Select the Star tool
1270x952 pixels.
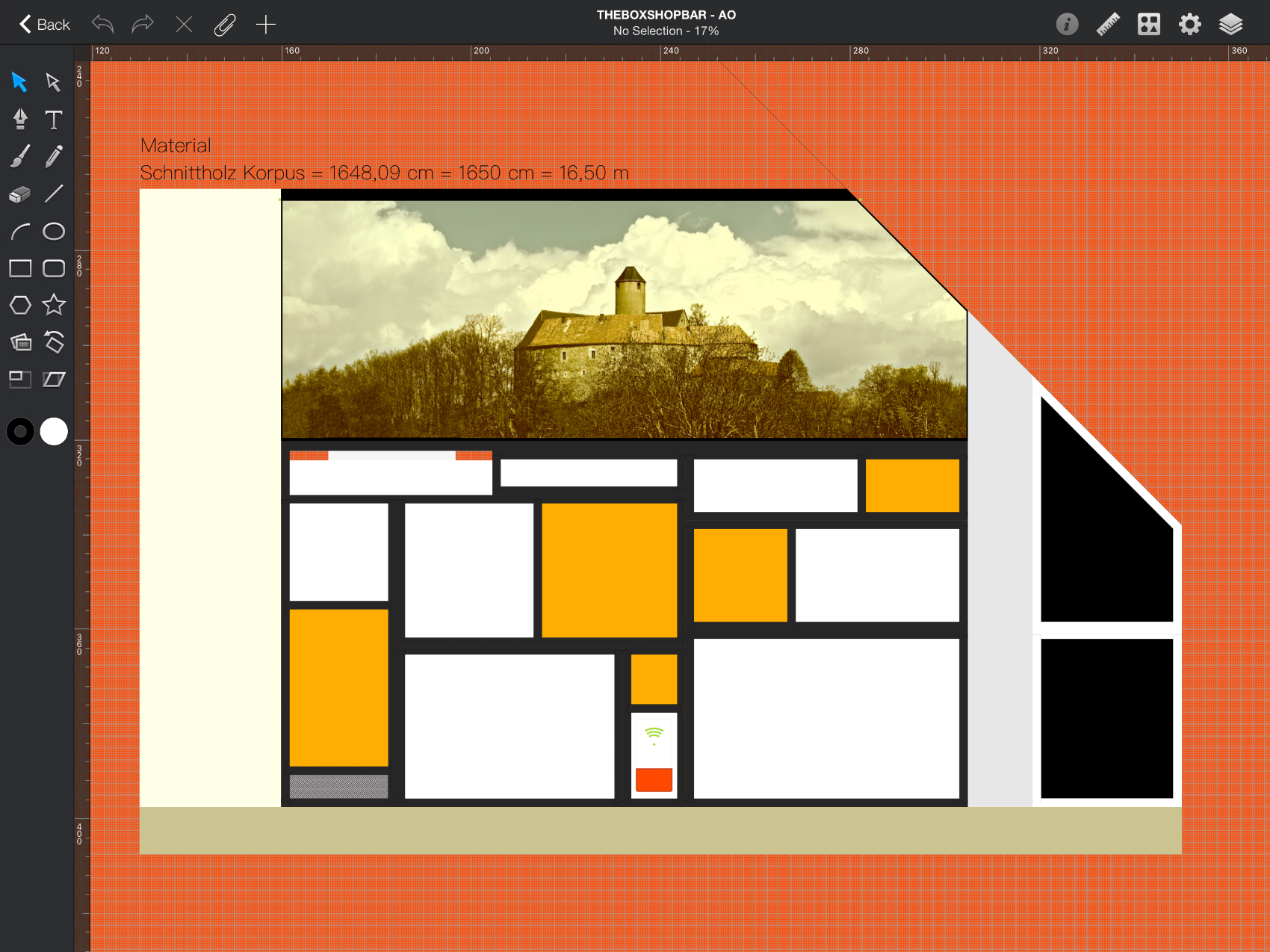coord(54,305)
